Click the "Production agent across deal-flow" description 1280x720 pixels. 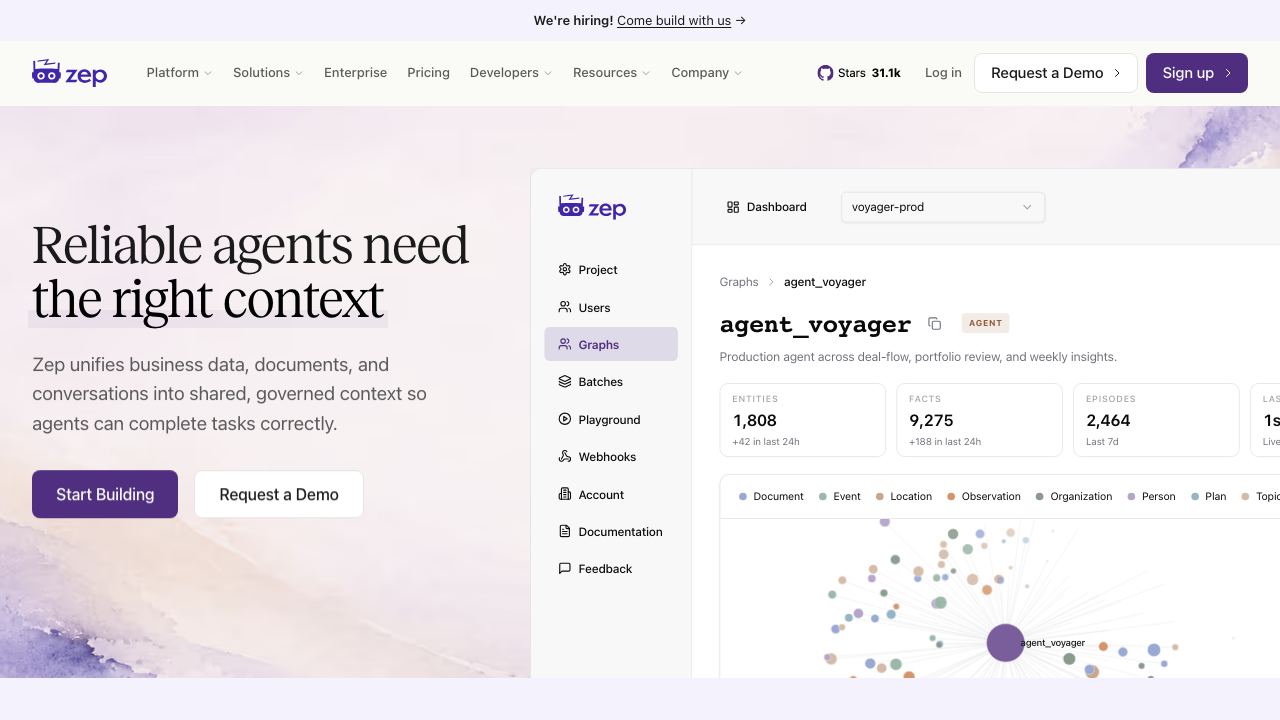coord(918,357)
